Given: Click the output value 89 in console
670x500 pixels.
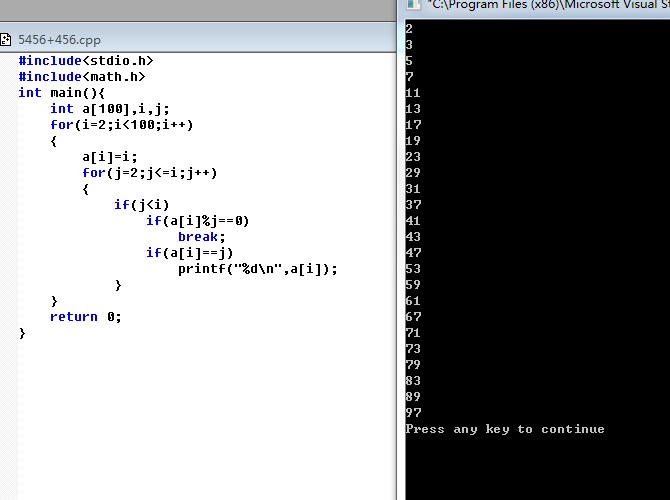Looking at the screenshot, I should click(x=413, y=396).
